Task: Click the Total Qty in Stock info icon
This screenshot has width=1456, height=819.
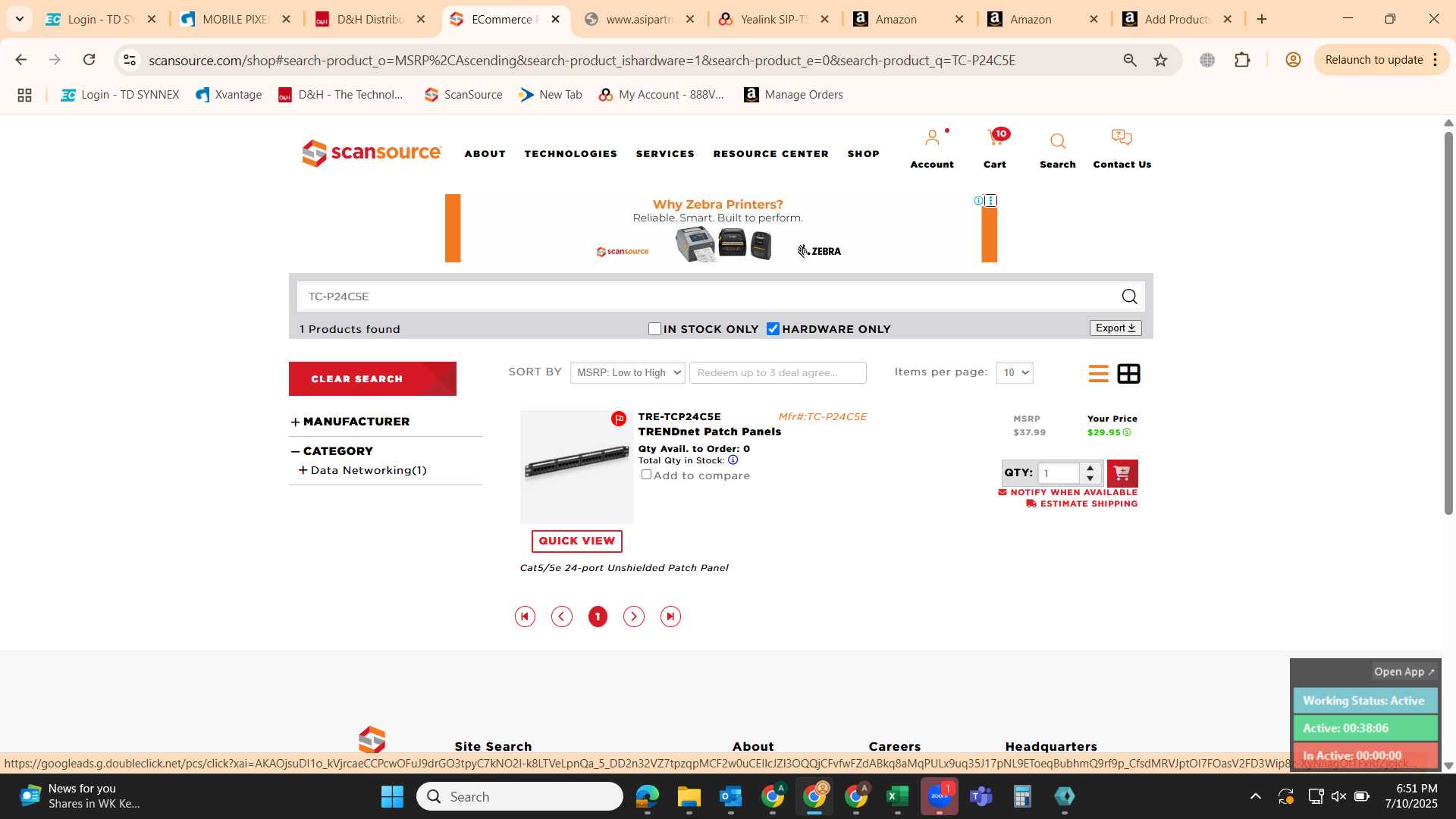Action: 733,460
